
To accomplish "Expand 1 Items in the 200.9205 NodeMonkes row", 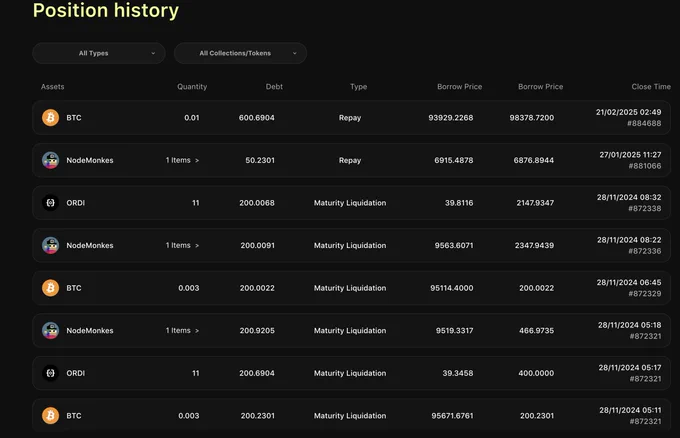I will pos(182,330).
